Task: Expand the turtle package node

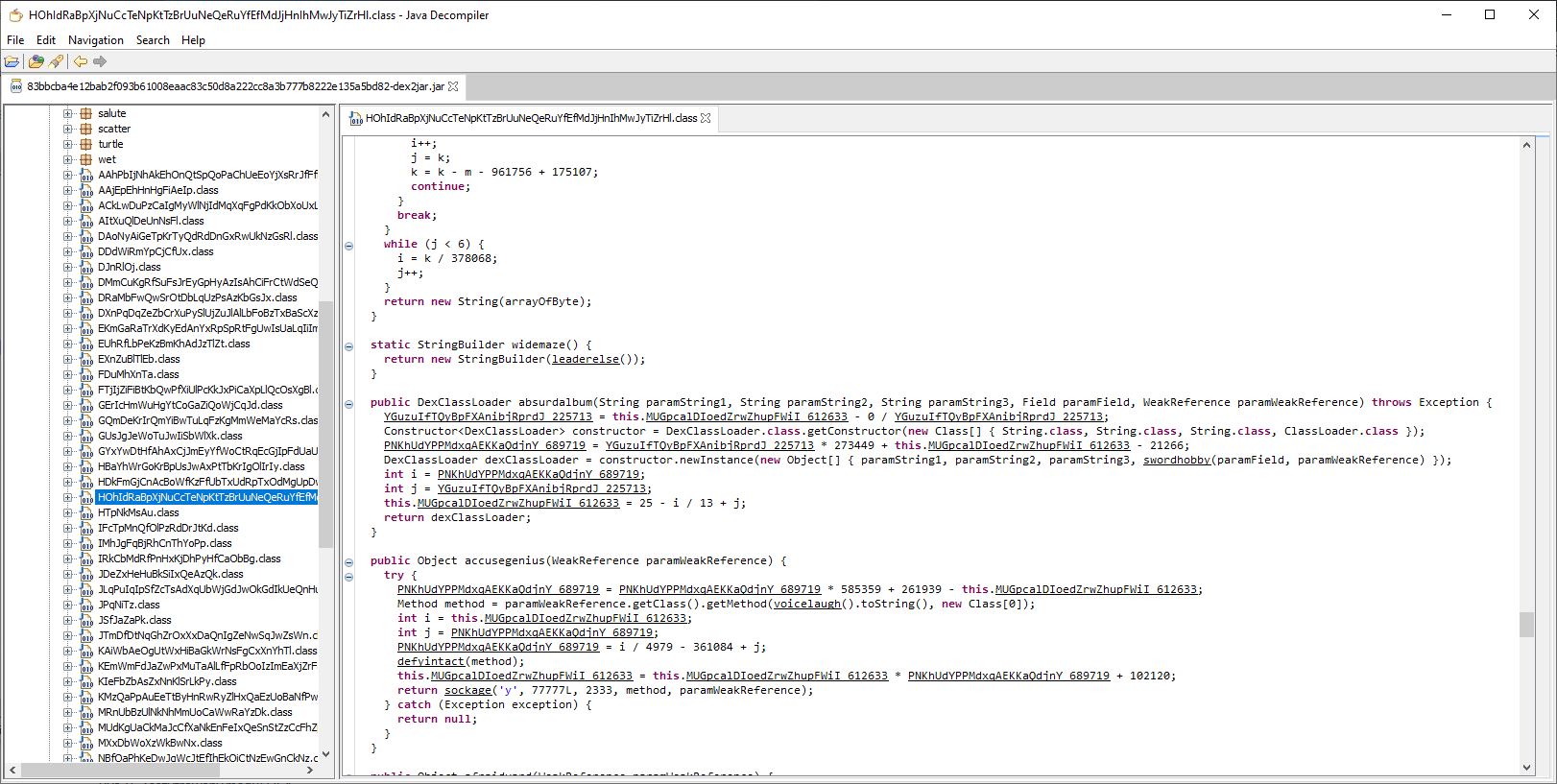Action: pos(68,144)
